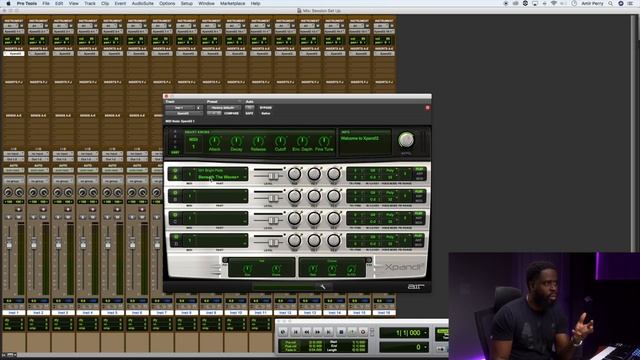The image size is (640, 360).
Task: Click the Fine Tune smart knob
Action: (x=324, y=141)
